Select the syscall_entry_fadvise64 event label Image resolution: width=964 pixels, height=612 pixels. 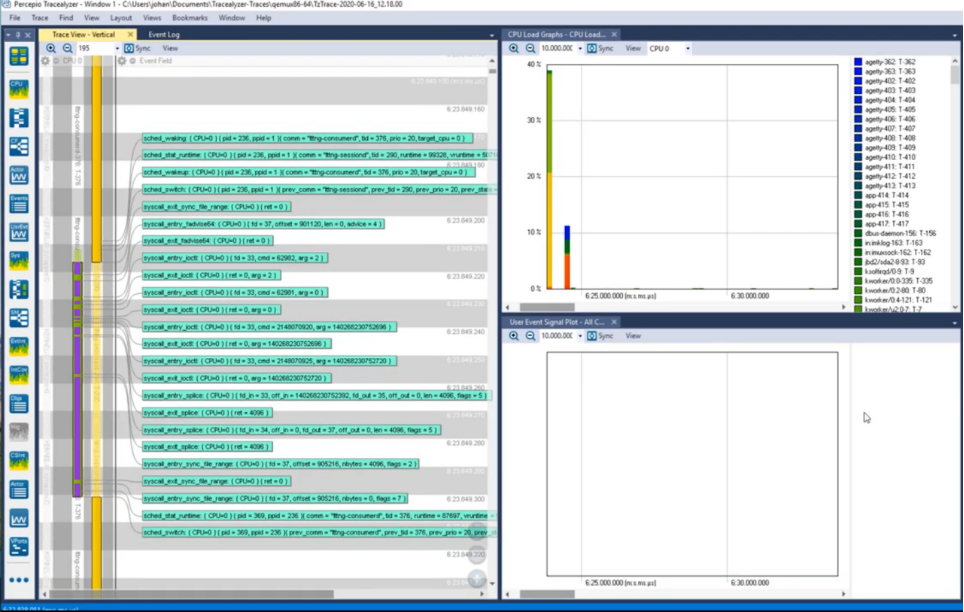click(263, 224)
